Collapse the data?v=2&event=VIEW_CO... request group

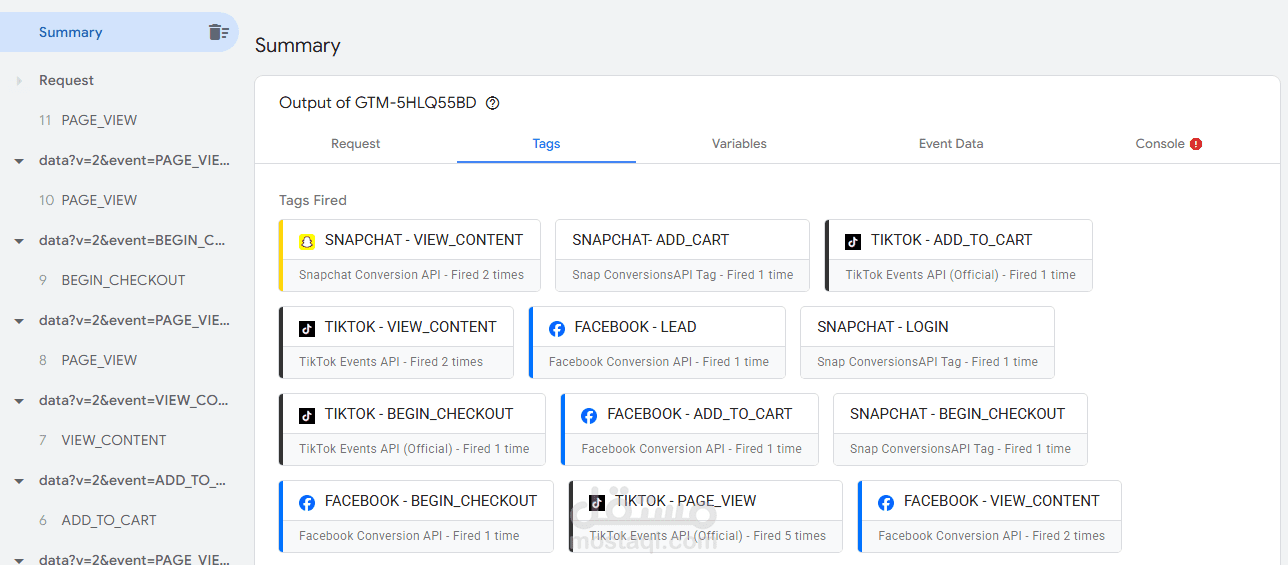(19, 400)
